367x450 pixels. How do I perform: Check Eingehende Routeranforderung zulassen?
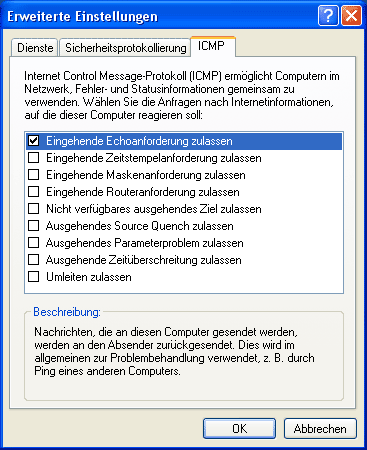tap(34, 192)
